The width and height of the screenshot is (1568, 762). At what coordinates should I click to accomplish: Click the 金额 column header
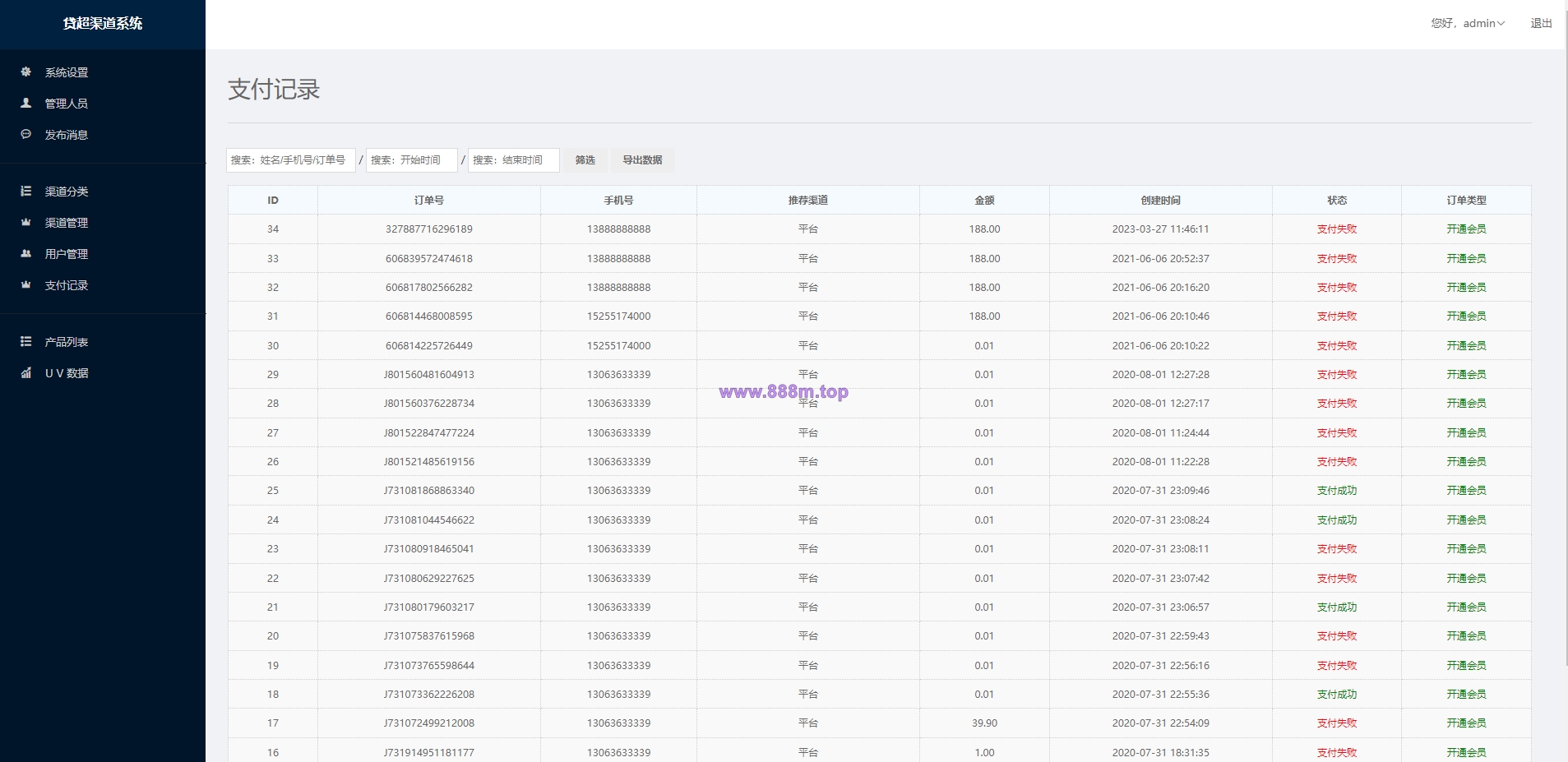point(984,201)
